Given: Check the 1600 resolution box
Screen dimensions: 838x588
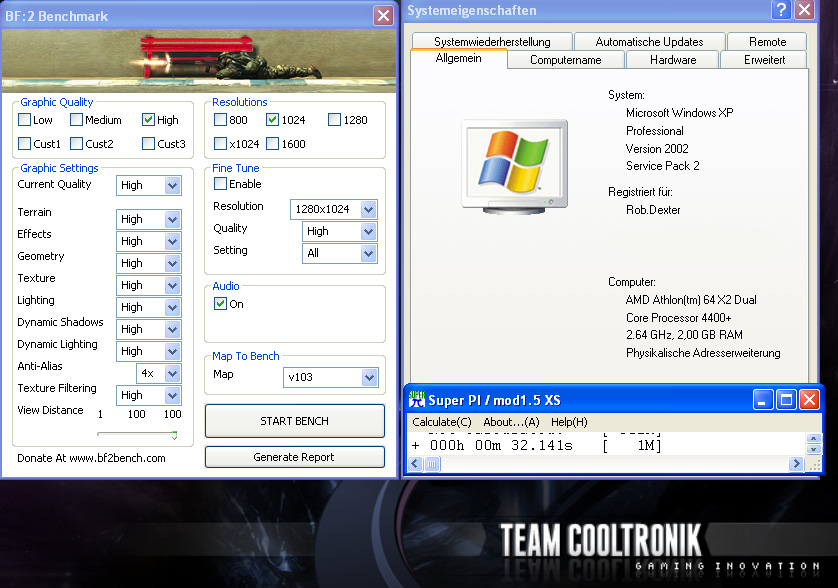Looking at the screenshot, I should pyautogui.click(x=273, y=143).
